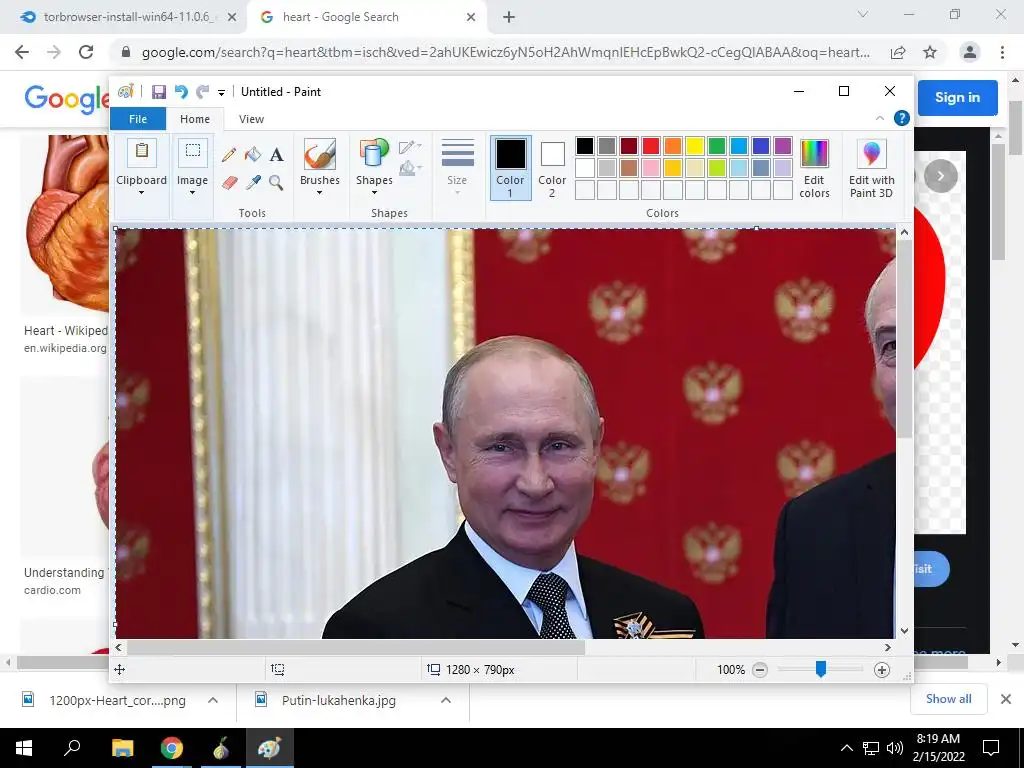Screen dimensions: 1024x768
Task: Click the Size line thickness icon
Action: (x=458, y=153)
